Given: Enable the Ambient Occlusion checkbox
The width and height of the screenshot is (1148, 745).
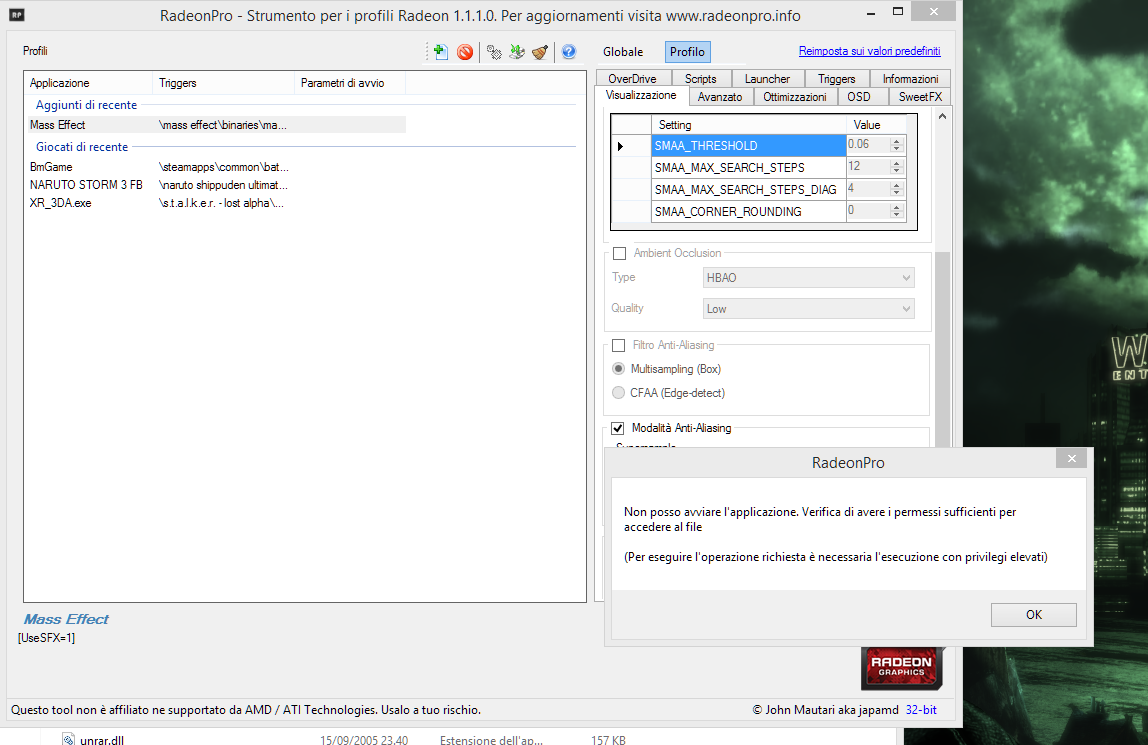Looking at the screenshot, I should point(619,253).
